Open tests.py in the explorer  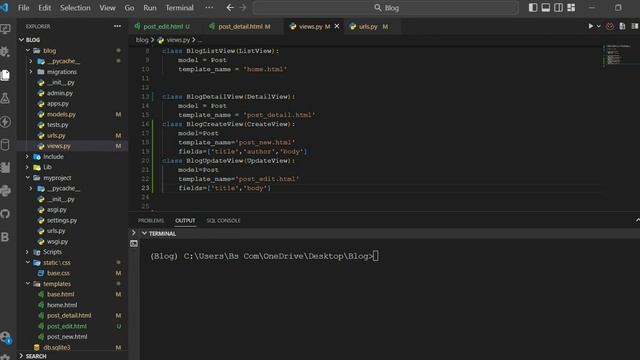(x=58, y=125)
